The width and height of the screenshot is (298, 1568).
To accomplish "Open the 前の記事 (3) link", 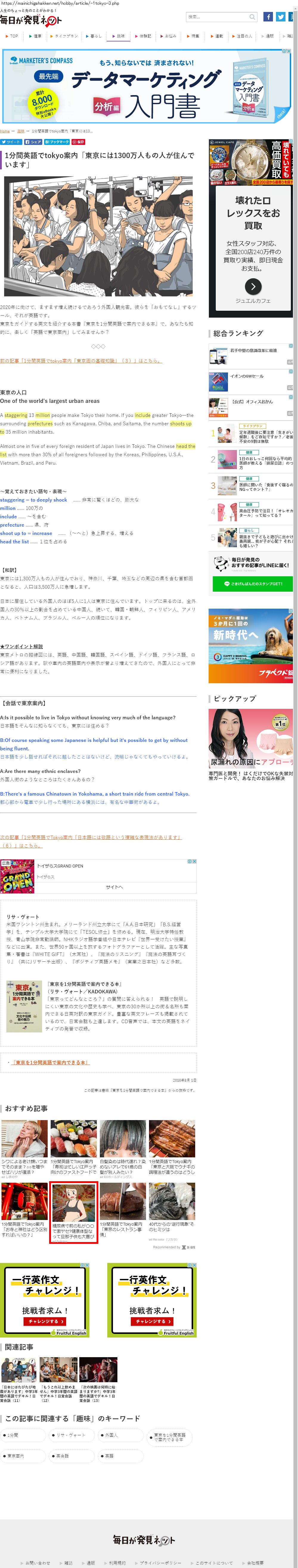I will tap(81, 361).
